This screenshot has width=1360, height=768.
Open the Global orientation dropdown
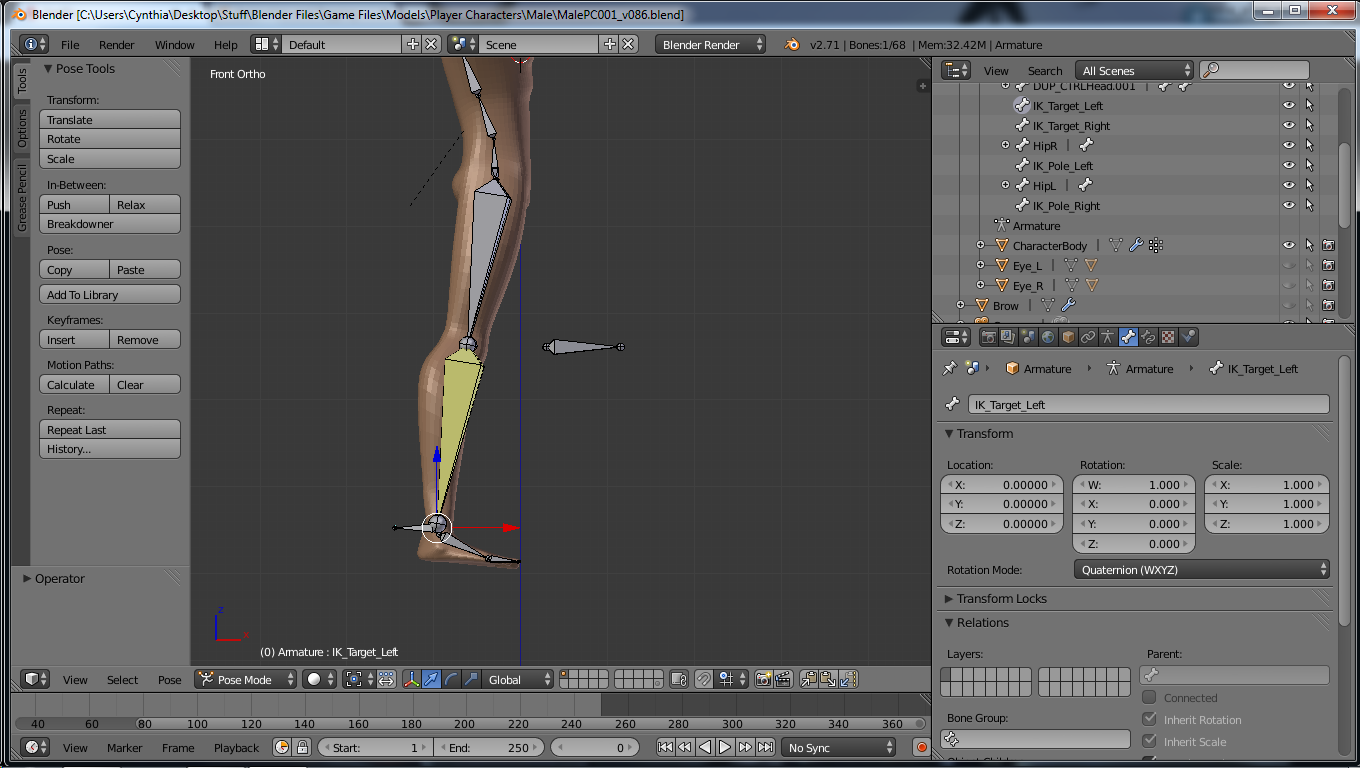pyautogui.click(x=518, y=679)
